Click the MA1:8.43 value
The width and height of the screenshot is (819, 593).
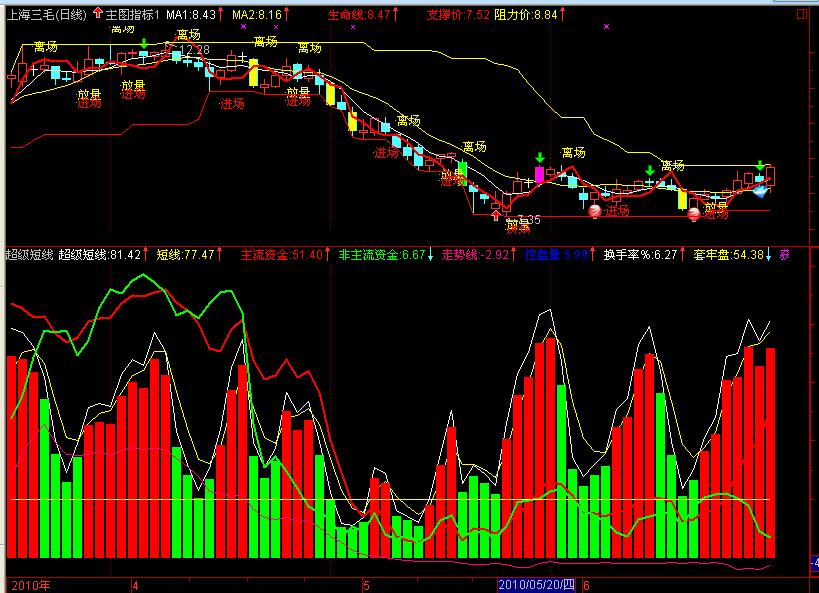click(191, 14)
